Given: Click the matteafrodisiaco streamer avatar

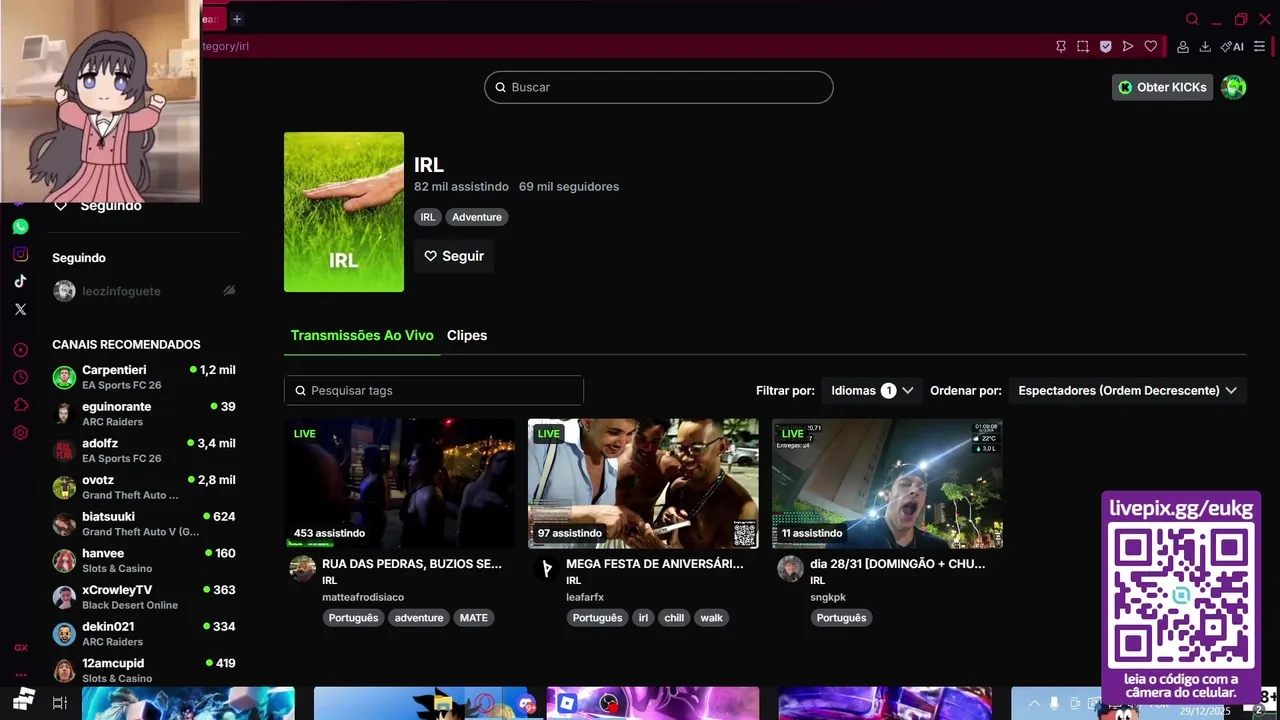Looking at the screenshot, I should point(302,569).
